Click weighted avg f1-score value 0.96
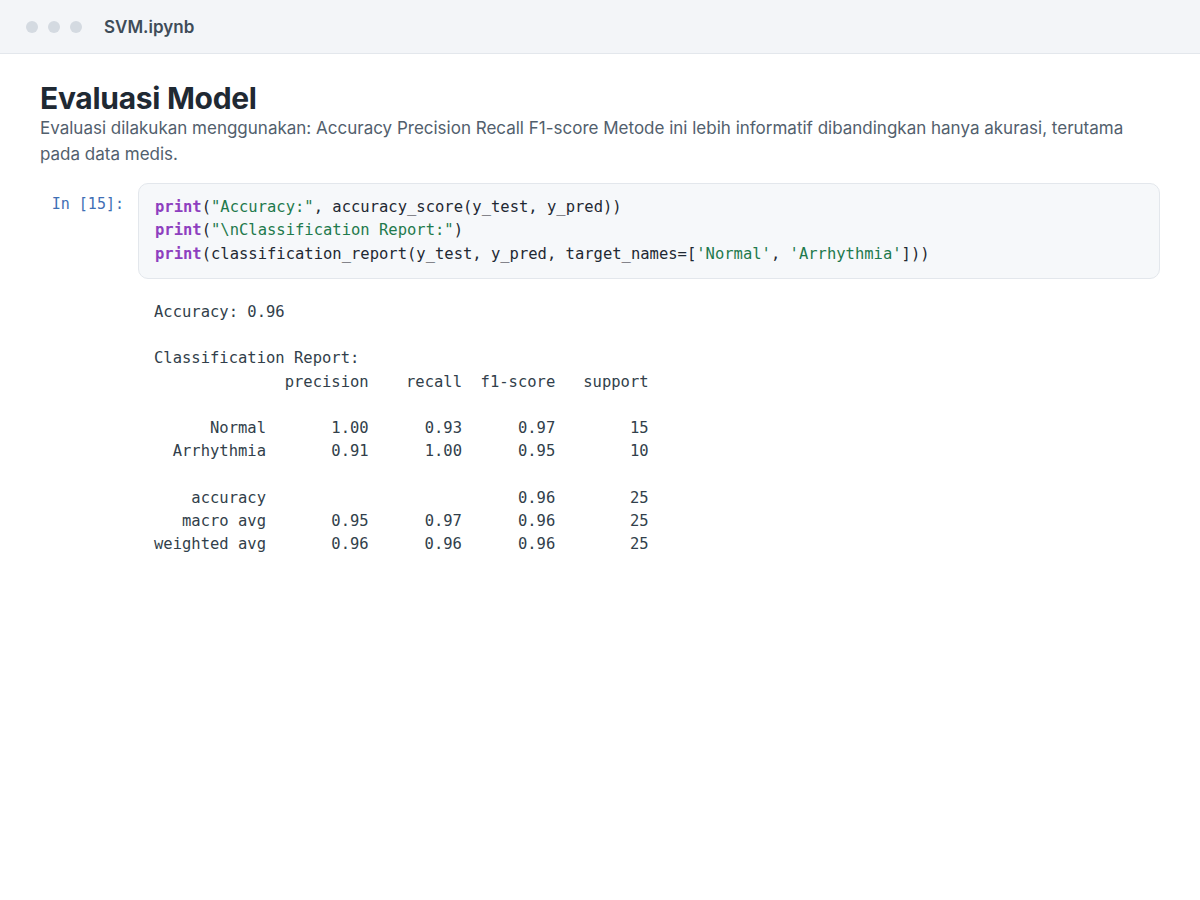This screenshot has width=1200, height=900. point(537,544)
